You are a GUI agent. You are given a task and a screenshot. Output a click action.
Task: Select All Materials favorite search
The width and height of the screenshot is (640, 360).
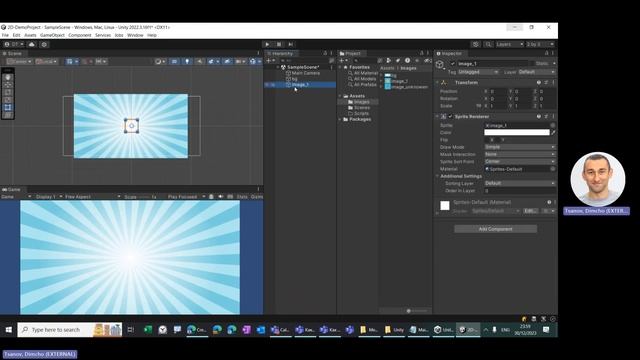point(366,73)
